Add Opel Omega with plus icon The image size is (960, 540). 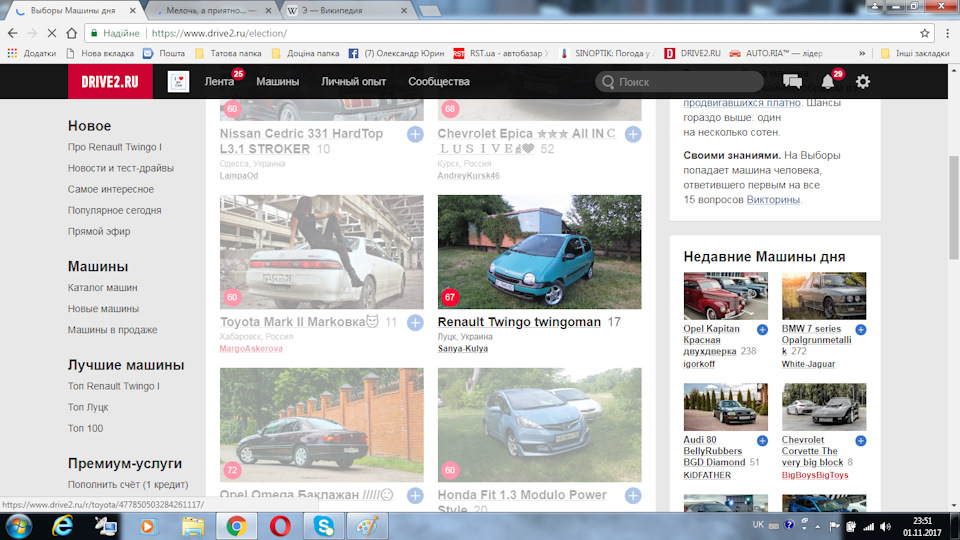[x=415, y=495]
